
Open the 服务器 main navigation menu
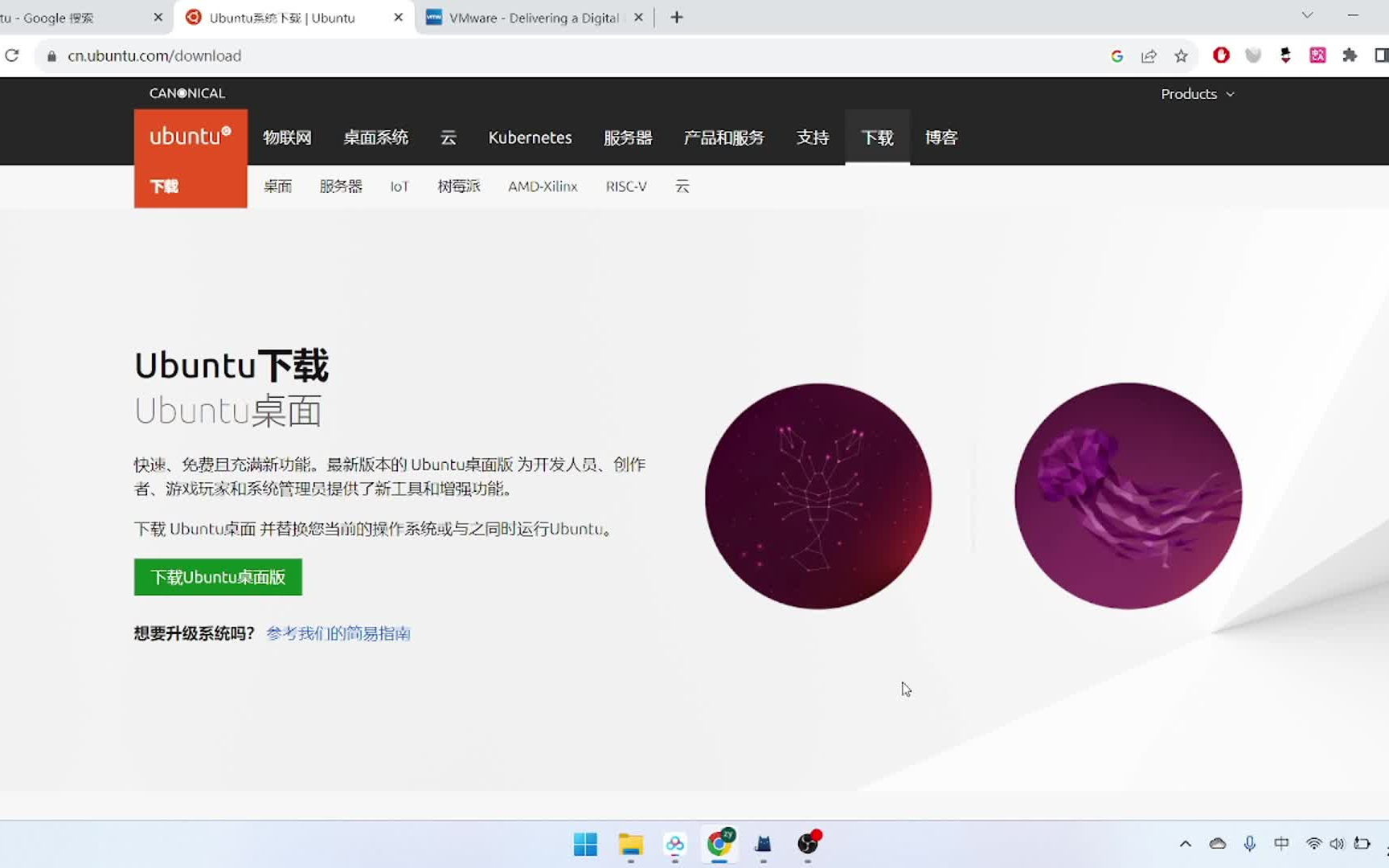tap(628, 137)
